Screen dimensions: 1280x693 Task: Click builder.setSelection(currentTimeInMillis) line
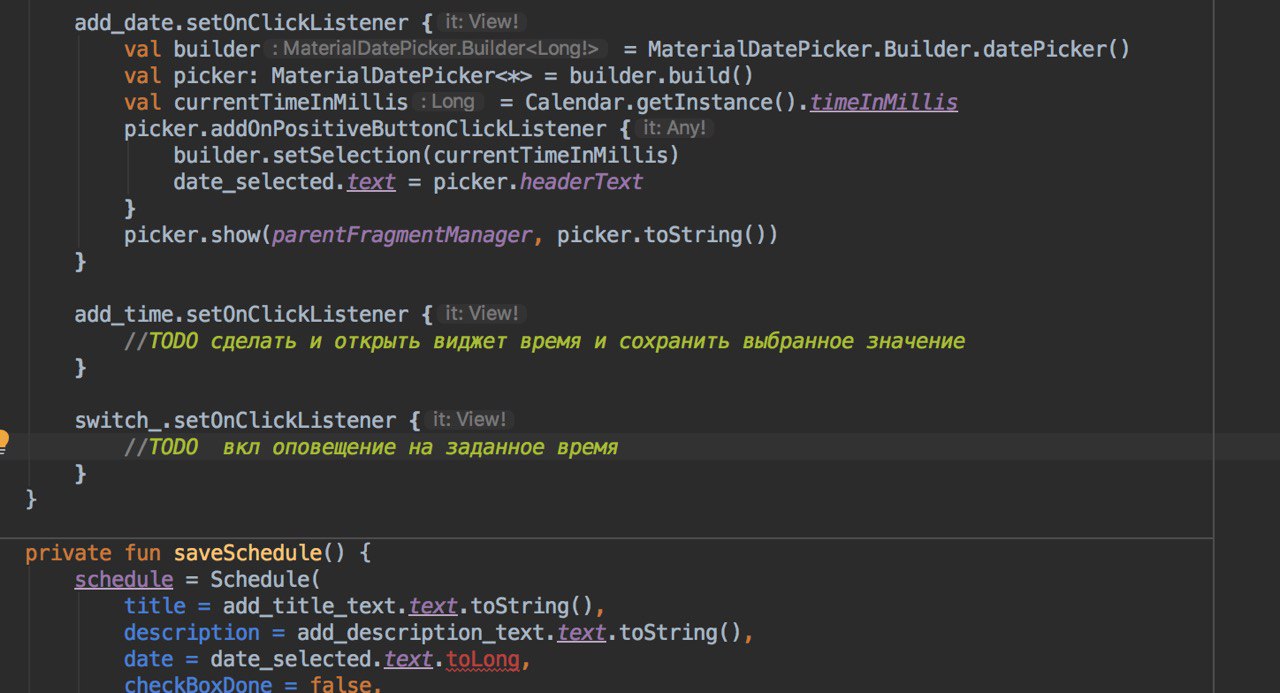426,155
